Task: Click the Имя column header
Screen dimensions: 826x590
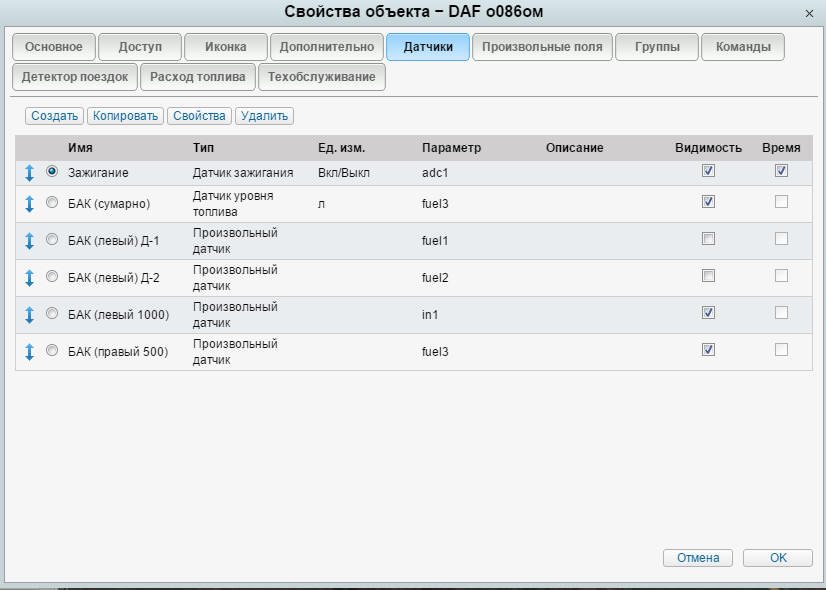Action: [80, 148]
